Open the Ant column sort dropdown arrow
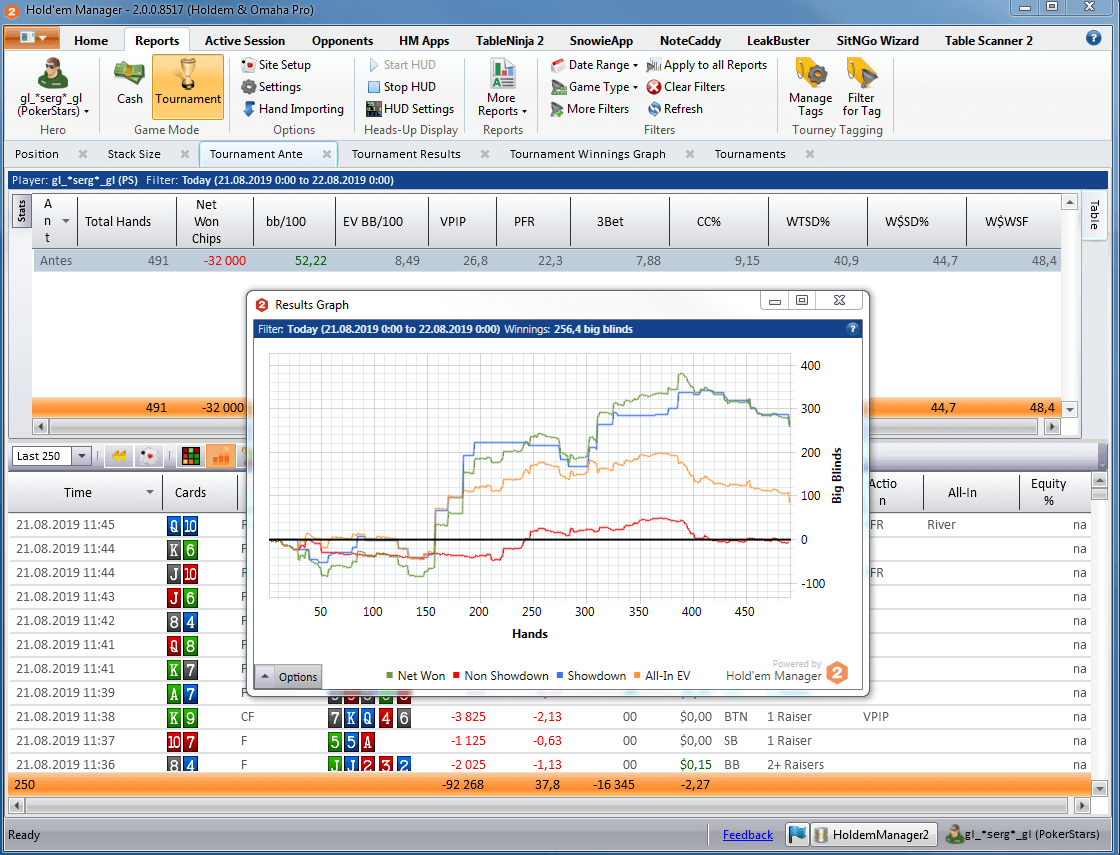 coord(66,221)
